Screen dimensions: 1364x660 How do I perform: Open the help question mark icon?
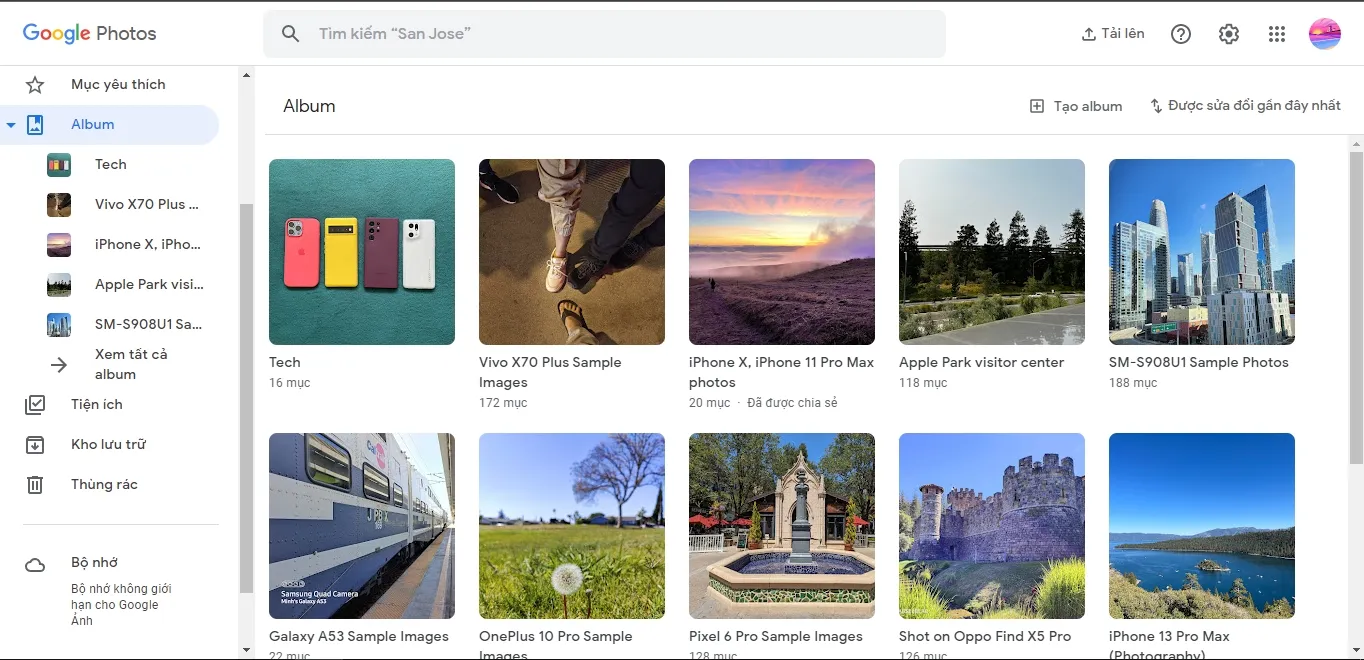click(x=1181, y=34)
